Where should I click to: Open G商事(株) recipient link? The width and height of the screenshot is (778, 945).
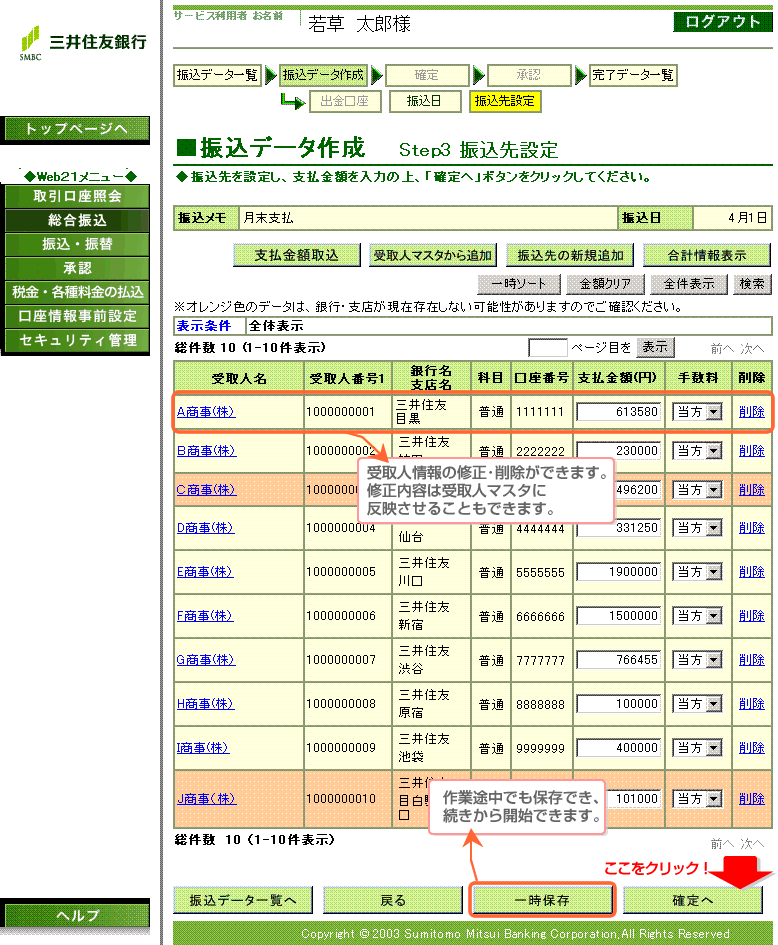pos(206,660)
